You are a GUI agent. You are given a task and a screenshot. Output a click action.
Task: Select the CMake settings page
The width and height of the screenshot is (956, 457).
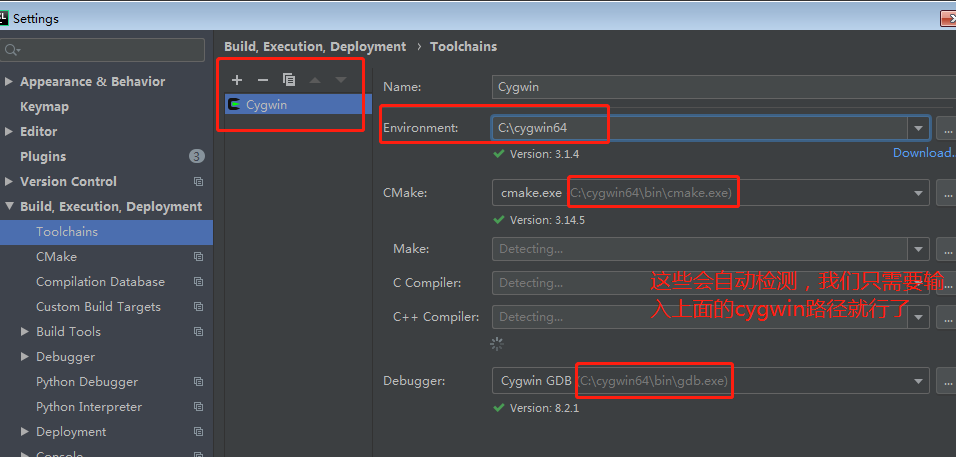[x=56, y=257]
